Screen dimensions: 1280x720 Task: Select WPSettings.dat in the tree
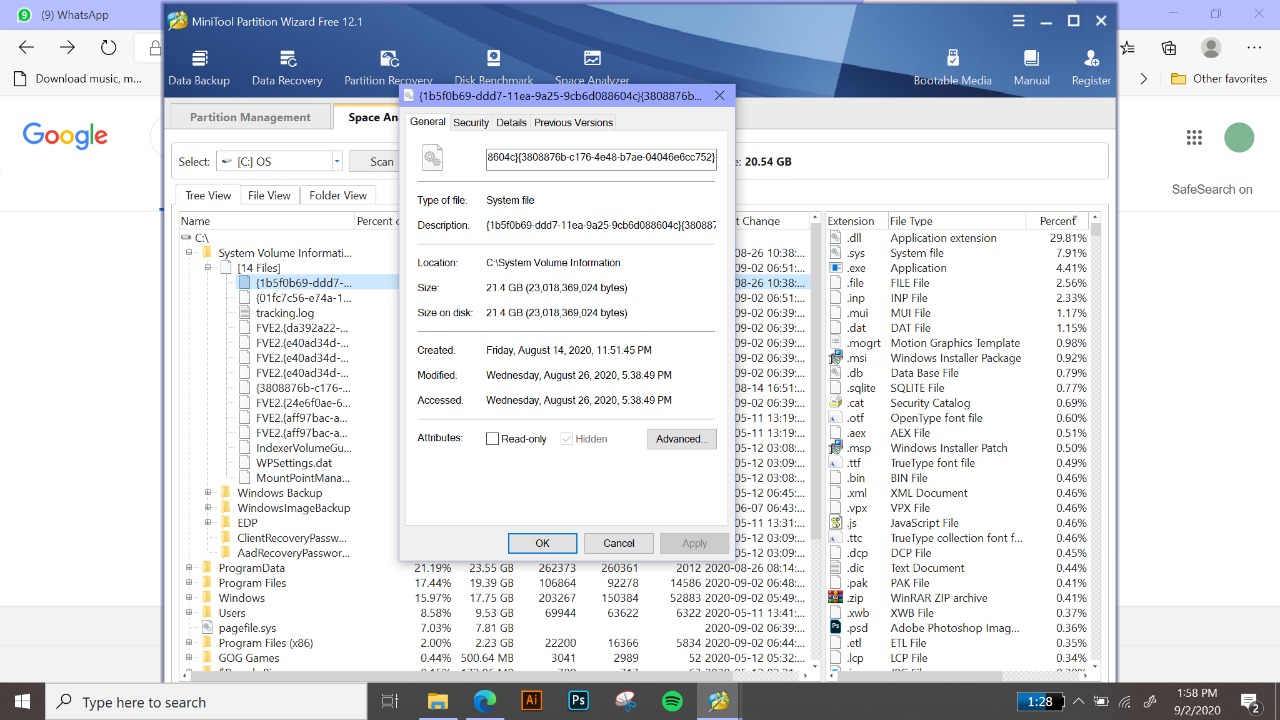coord(294,463)
